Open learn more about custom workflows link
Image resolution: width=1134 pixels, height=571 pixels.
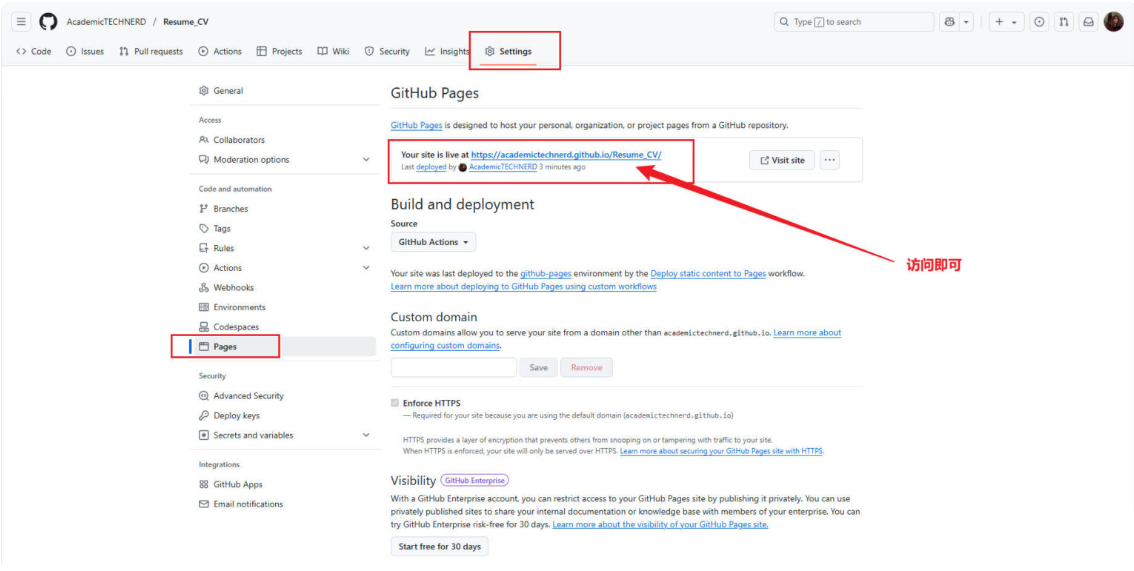coord(524,287)
